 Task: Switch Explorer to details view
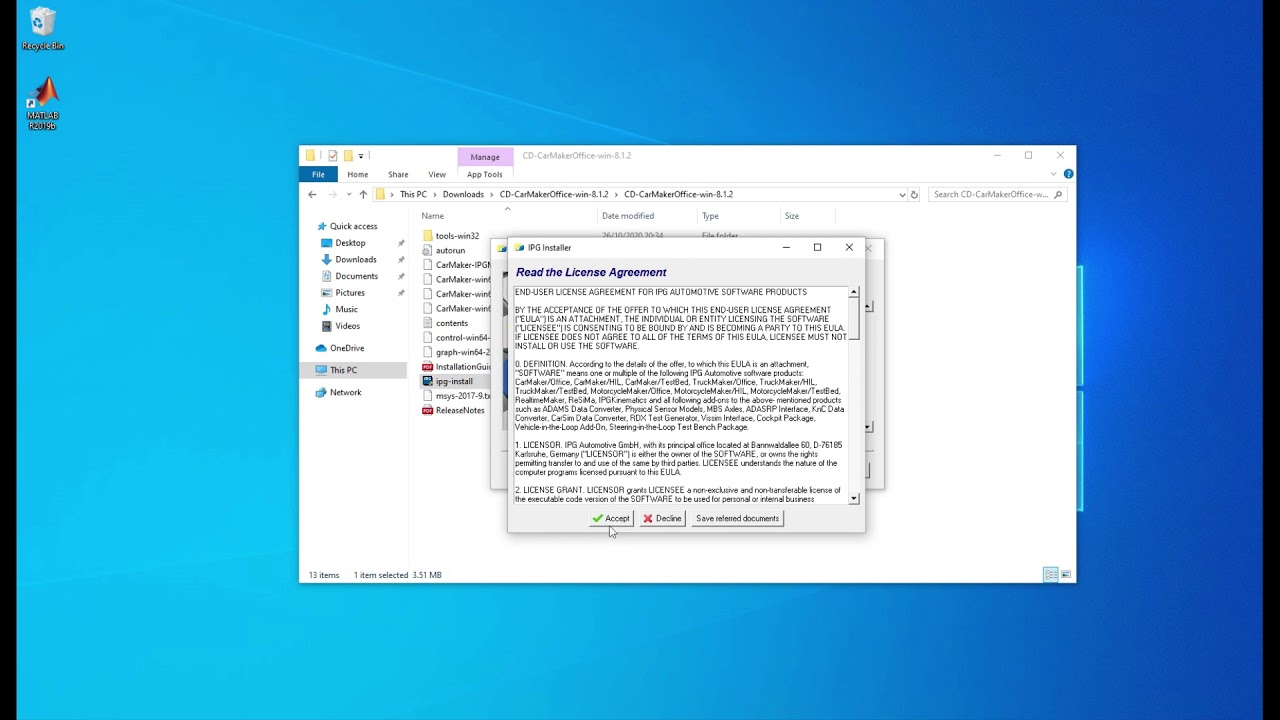[x=1050, y=575]
